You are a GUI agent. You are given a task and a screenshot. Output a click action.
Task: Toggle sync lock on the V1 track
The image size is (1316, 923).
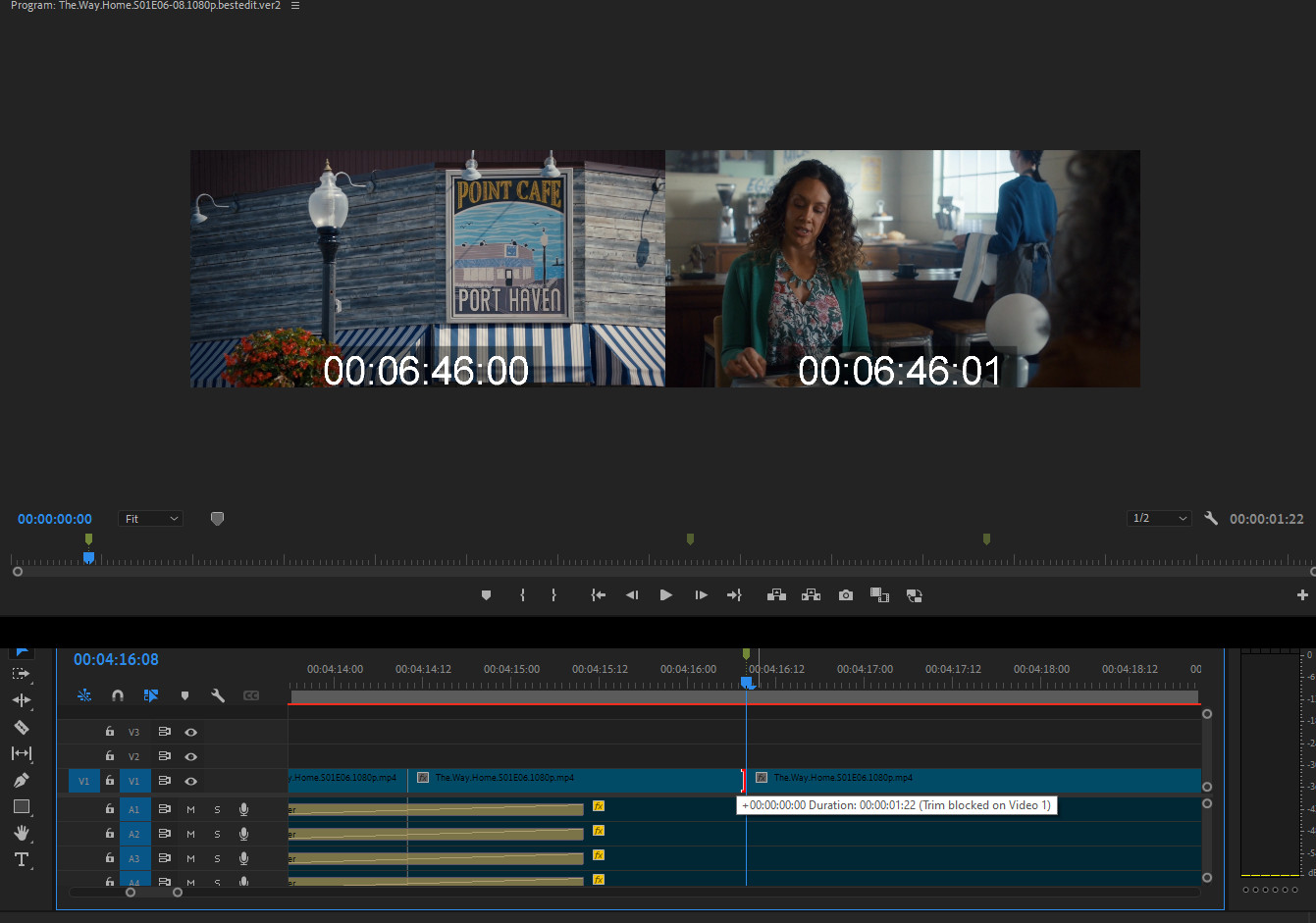tap(164, 781)
